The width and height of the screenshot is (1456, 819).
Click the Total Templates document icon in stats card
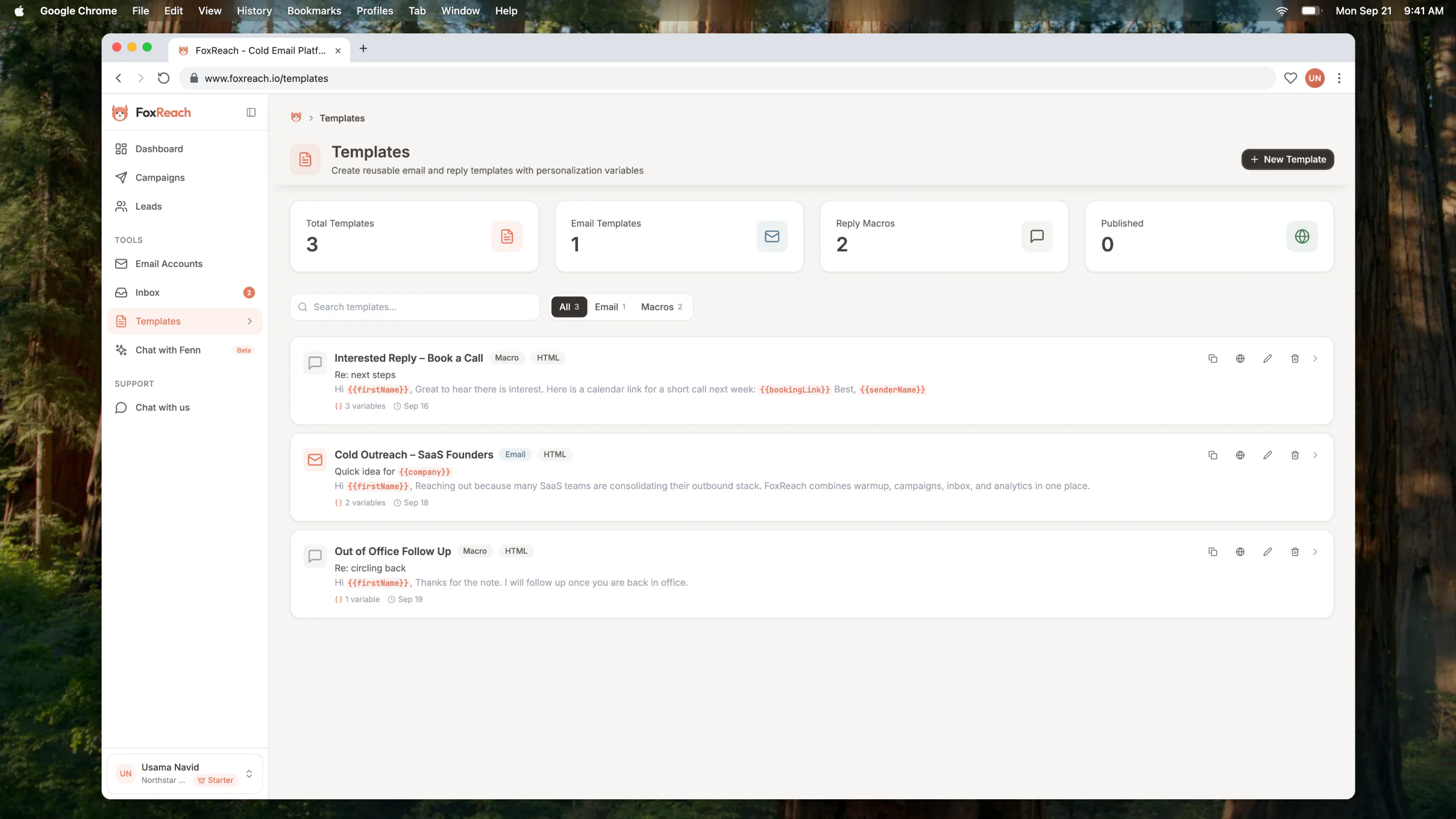(507, 236)
